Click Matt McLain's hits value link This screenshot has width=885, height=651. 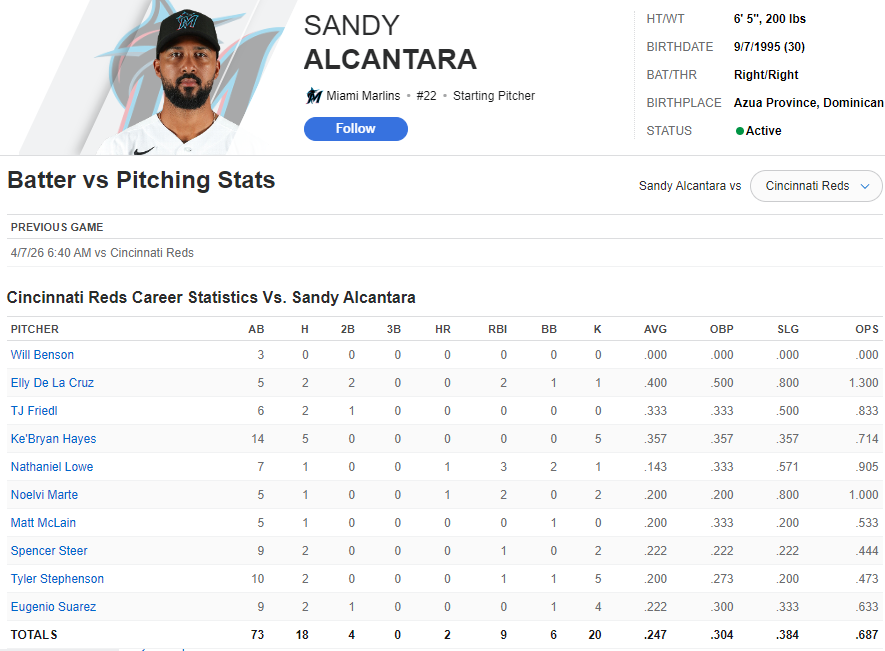coord(305,523)
